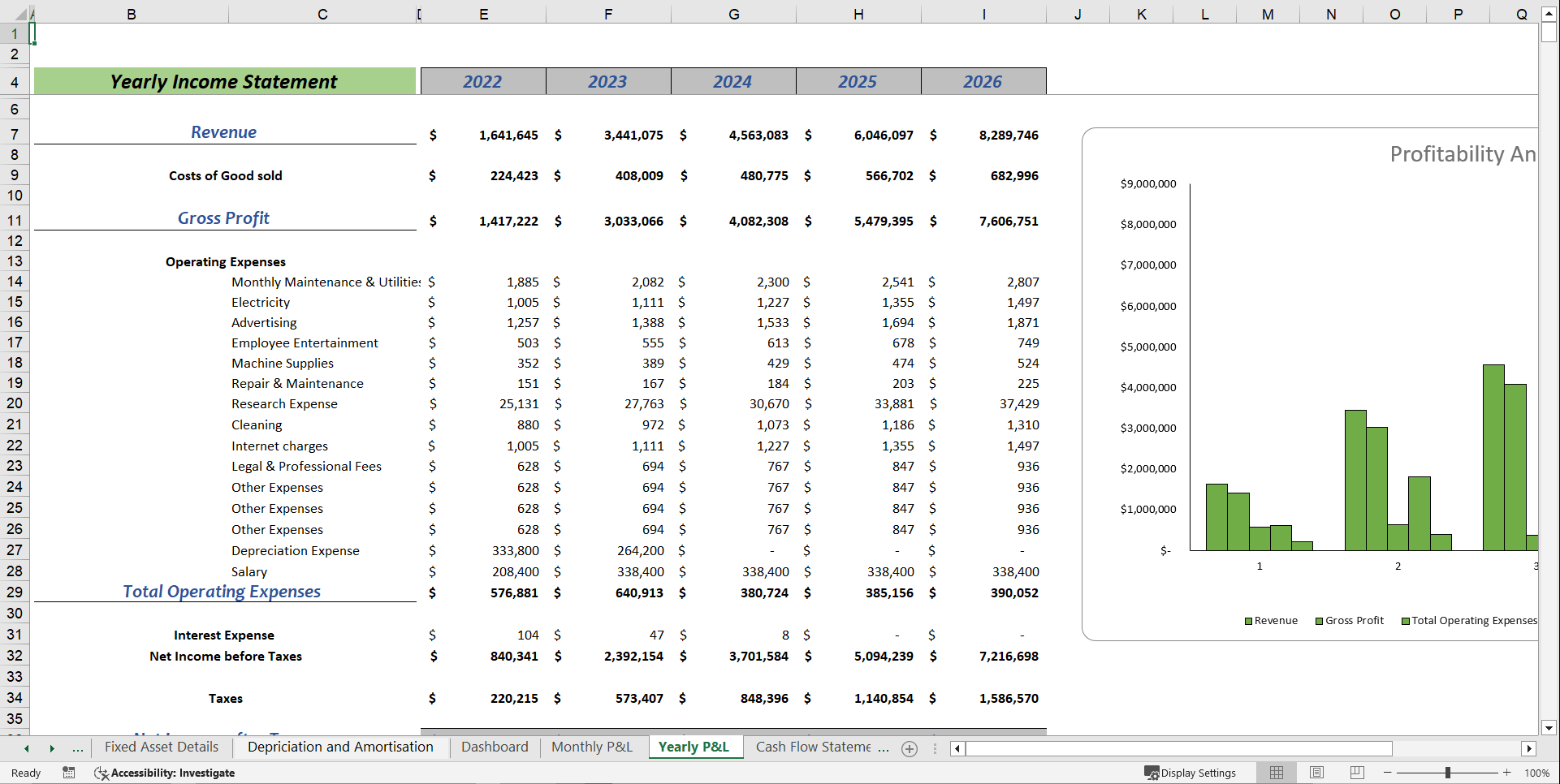Open zoom dialog via the 100% label
Image resolution: width=1560 pixels, height=784 pixels.
pyautogui.click(x=1536, y=773)
